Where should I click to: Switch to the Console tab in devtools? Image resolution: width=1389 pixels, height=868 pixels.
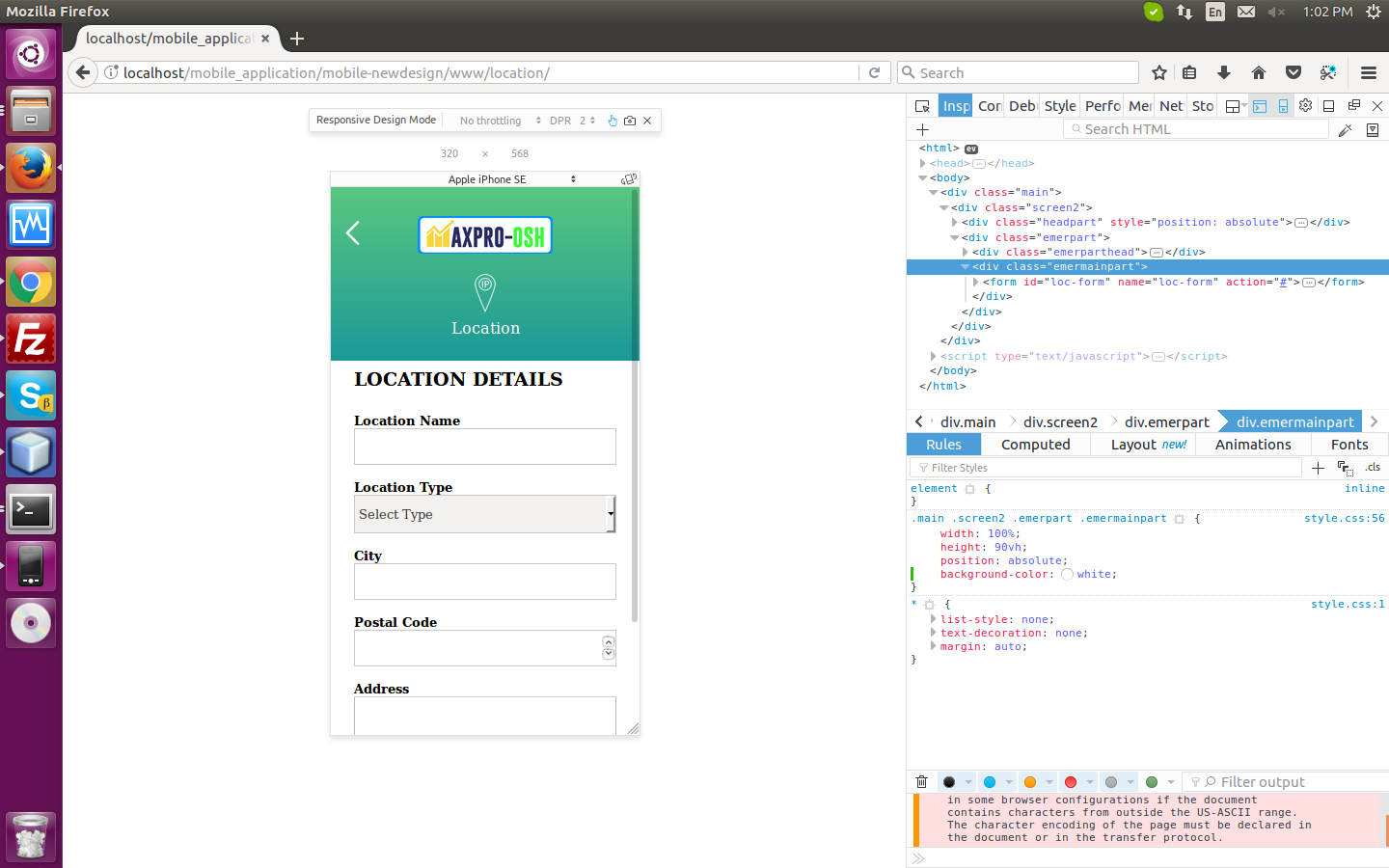pyautogui.click(x=990, y=106)
